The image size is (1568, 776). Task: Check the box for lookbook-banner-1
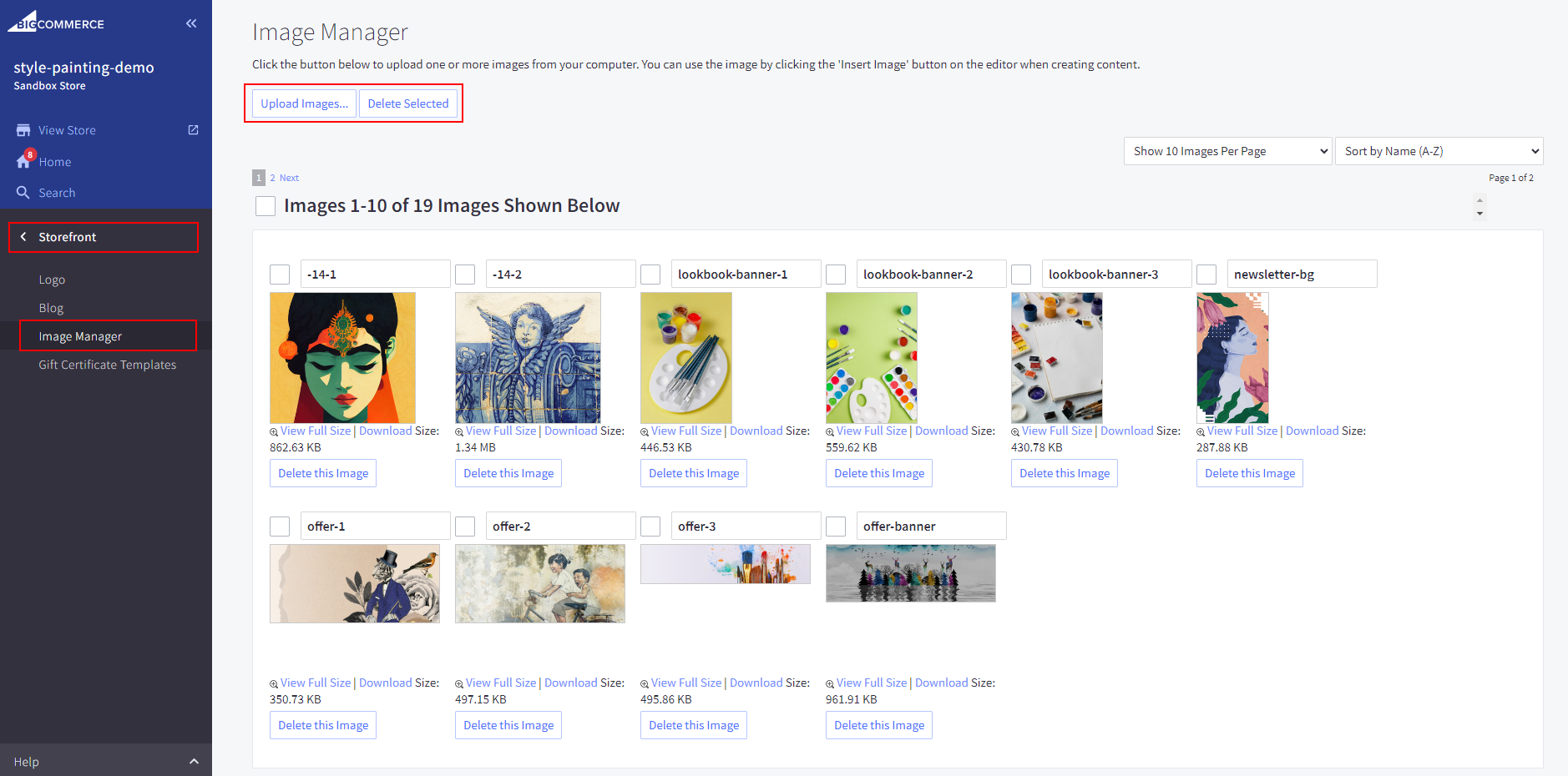[x=650, y=275]
